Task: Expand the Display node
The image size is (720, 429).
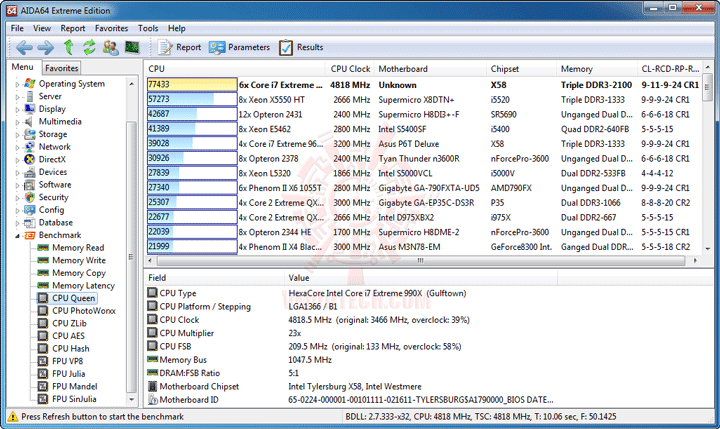Action: click(17, 109)
